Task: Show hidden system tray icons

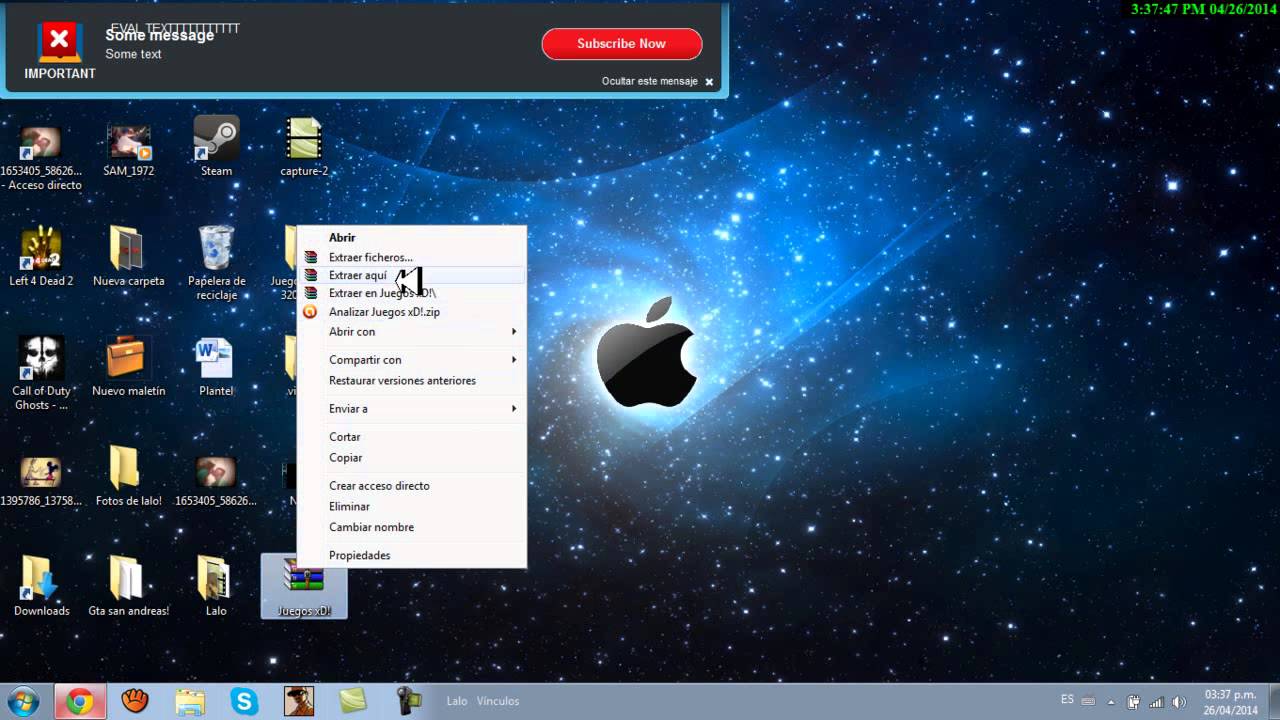Action: [1113, 702]
